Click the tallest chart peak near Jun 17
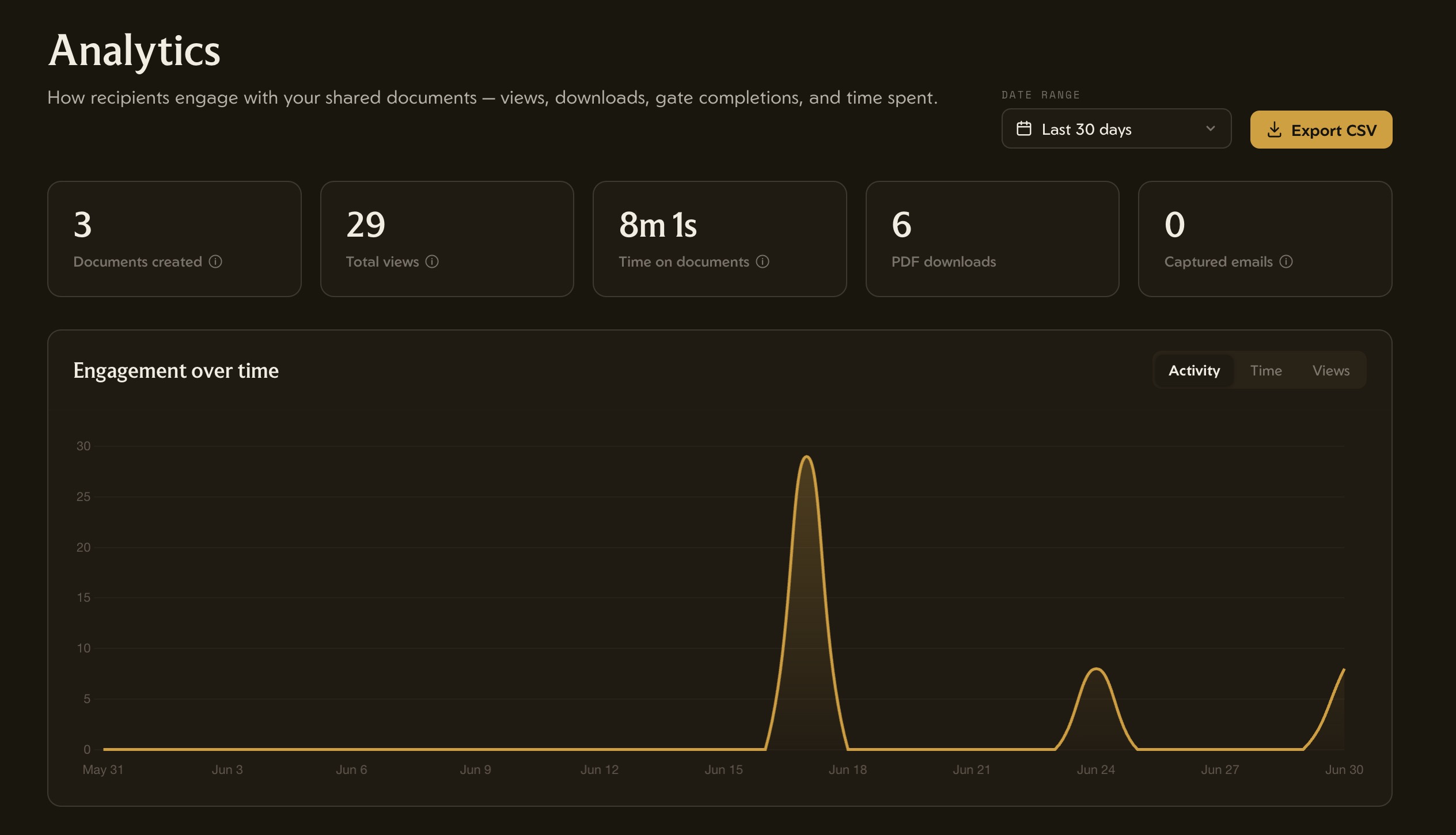Image resolution: width=1456 pixels, height=835 pixels. pyautogui.click(x=807, y=457)
